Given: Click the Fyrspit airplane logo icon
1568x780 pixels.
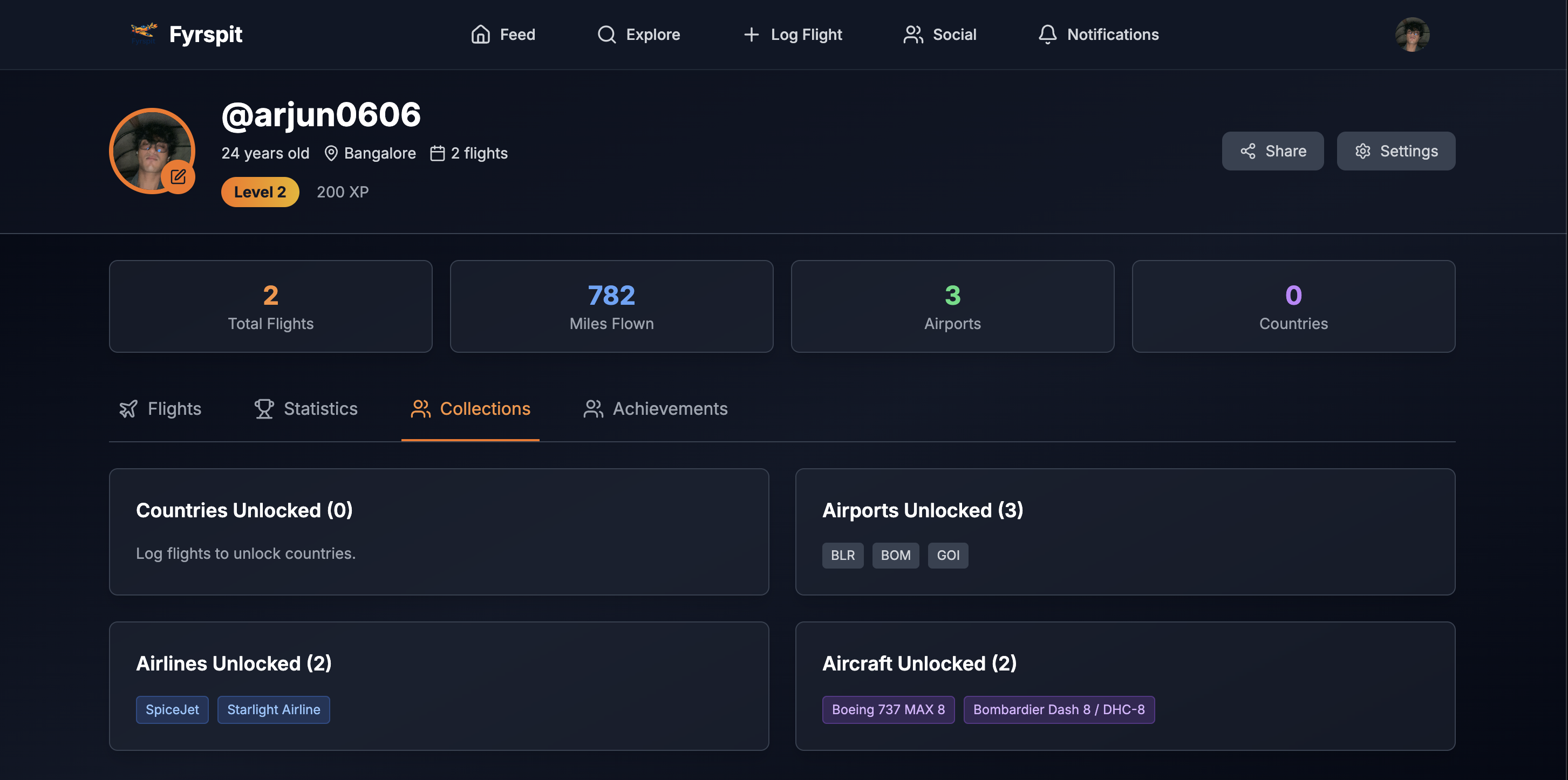Looking at the screenshot, I should [x=144, y=33].
